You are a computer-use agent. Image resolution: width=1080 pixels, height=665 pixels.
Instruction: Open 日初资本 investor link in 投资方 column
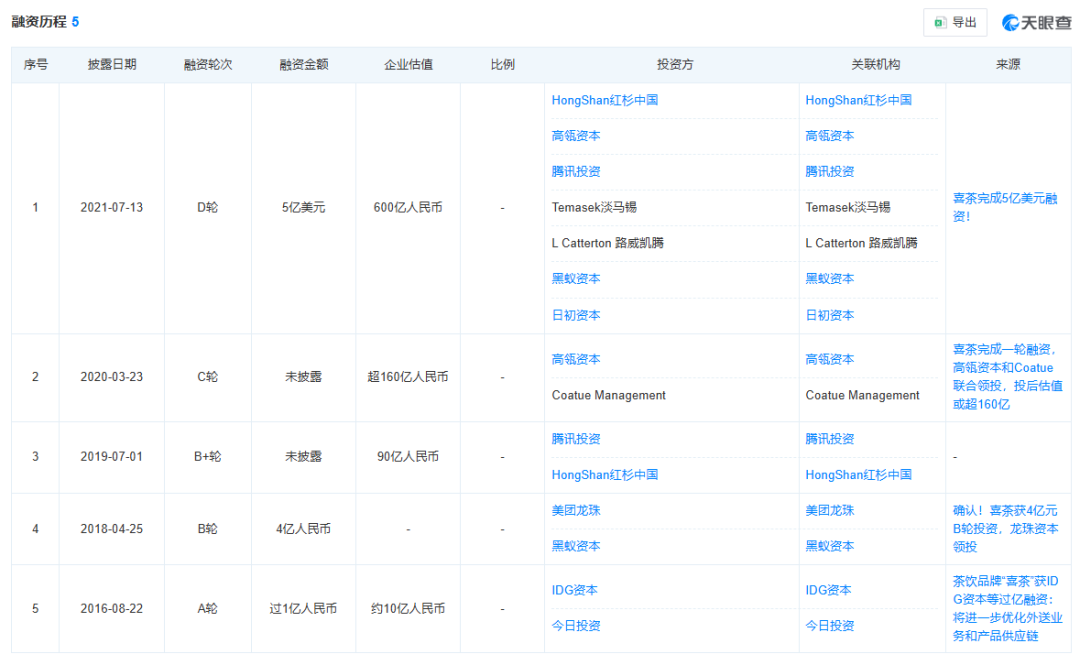(x=576, y=315)
